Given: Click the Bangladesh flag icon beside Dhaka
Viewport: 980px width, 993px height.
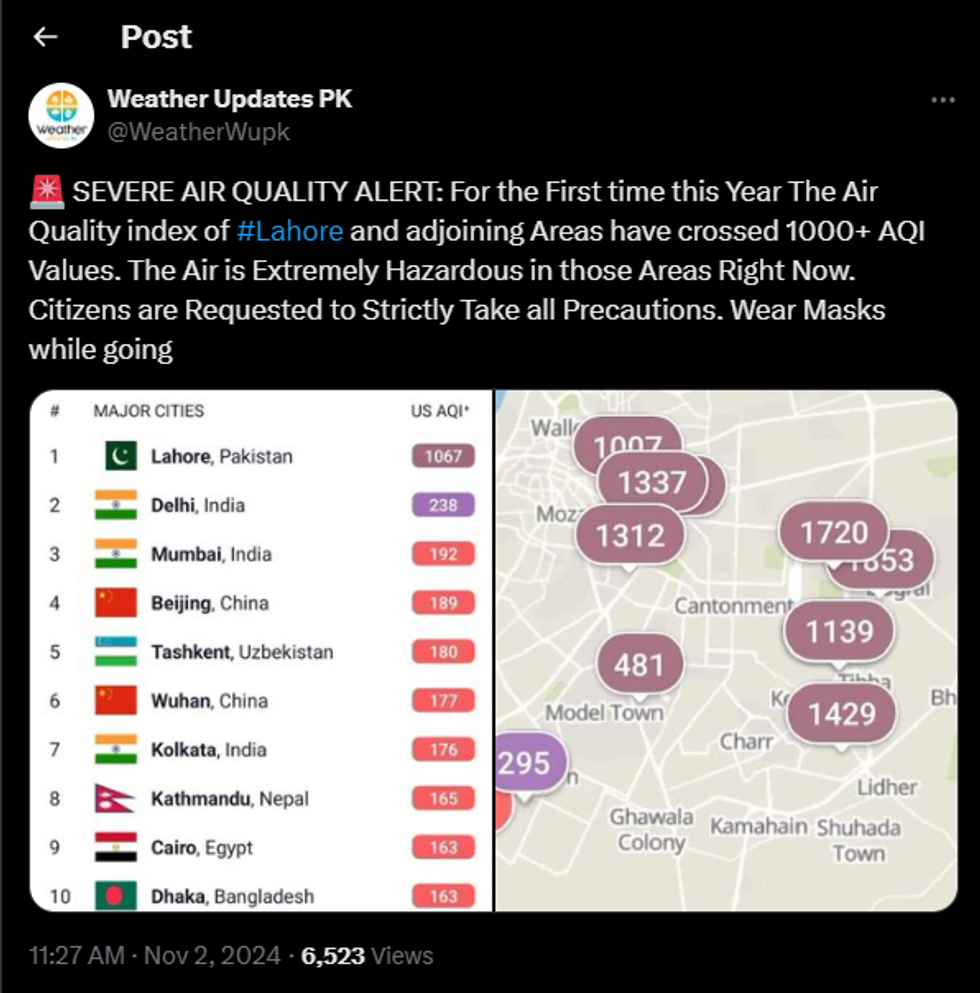Looking at the screenshot, I should (x=115, y=895).
